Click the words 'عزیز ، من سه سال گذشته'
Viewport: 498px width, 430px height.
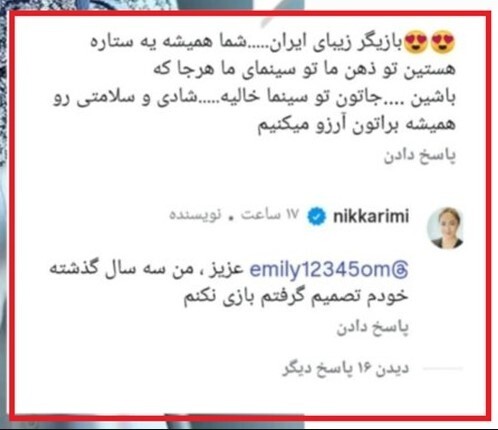(146, 269)
